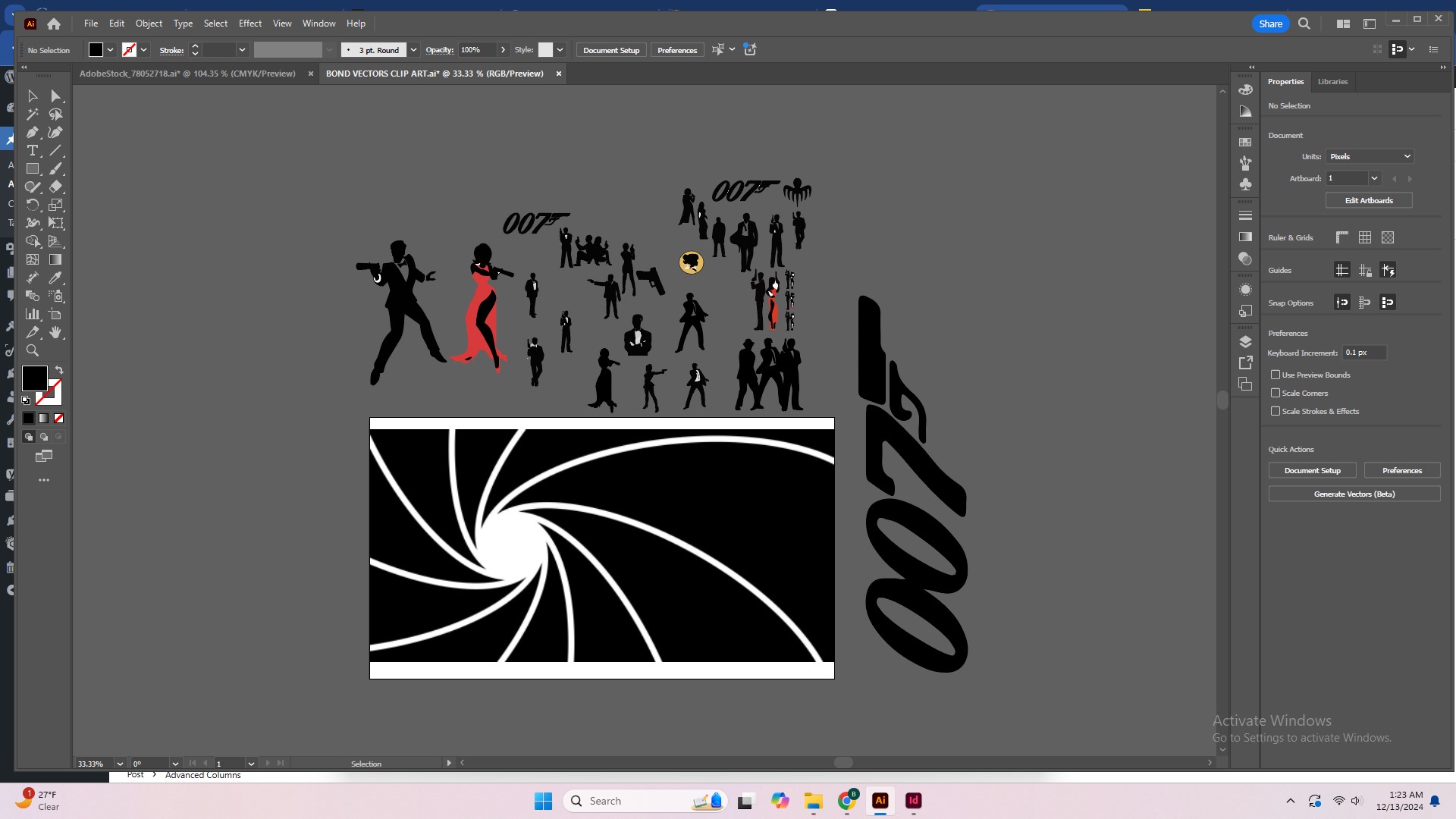Open the zoom level 33.33% dropdown
The width and height of the screenshot is (1456, 819).
pyautogui.click(x=120, y=764)
